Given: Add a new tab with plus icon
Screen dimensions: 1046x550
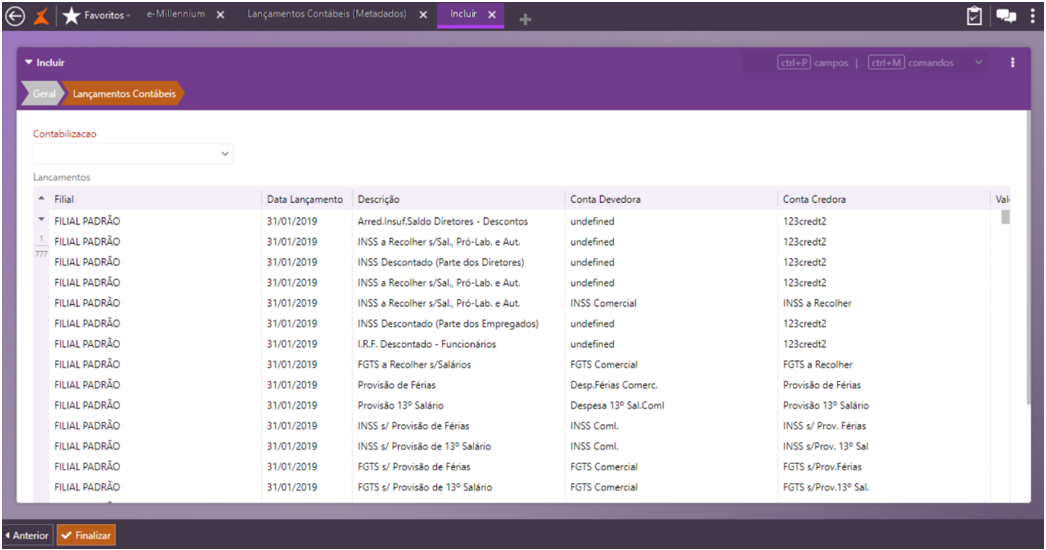Looking at the screenshot, I should click(525, 18).
